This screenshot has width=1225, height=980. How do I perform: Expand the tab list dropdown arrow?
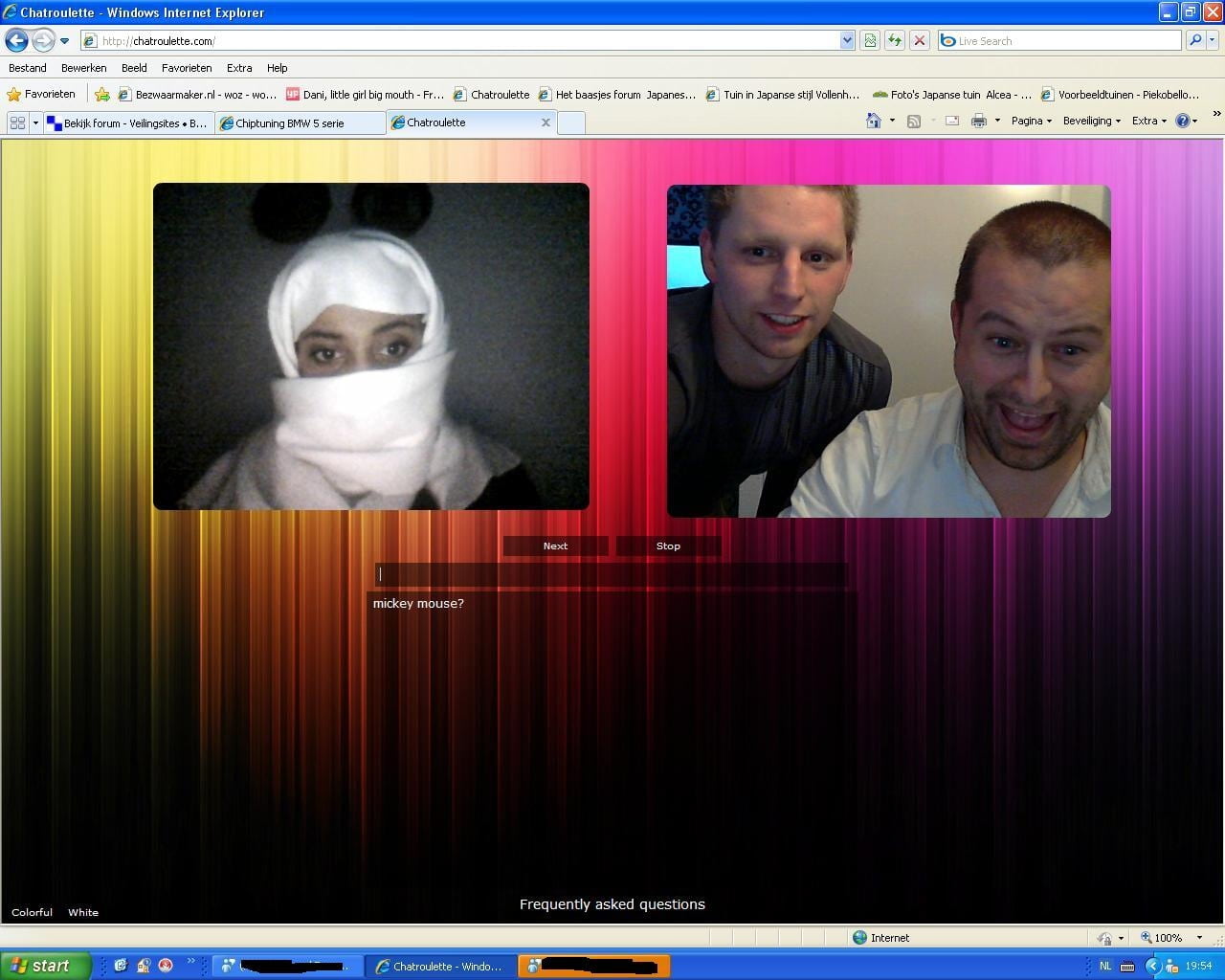coord(35,122)
